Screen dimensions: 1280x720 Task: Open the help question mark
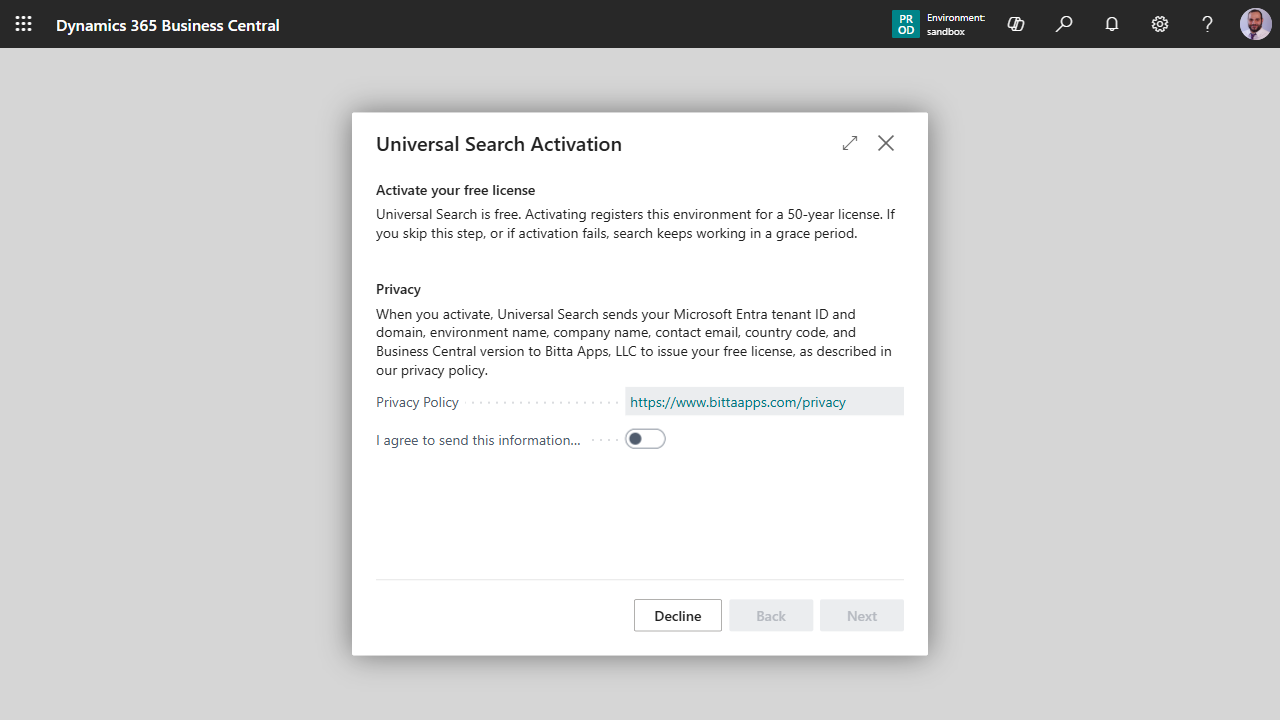coord(1207,24)
